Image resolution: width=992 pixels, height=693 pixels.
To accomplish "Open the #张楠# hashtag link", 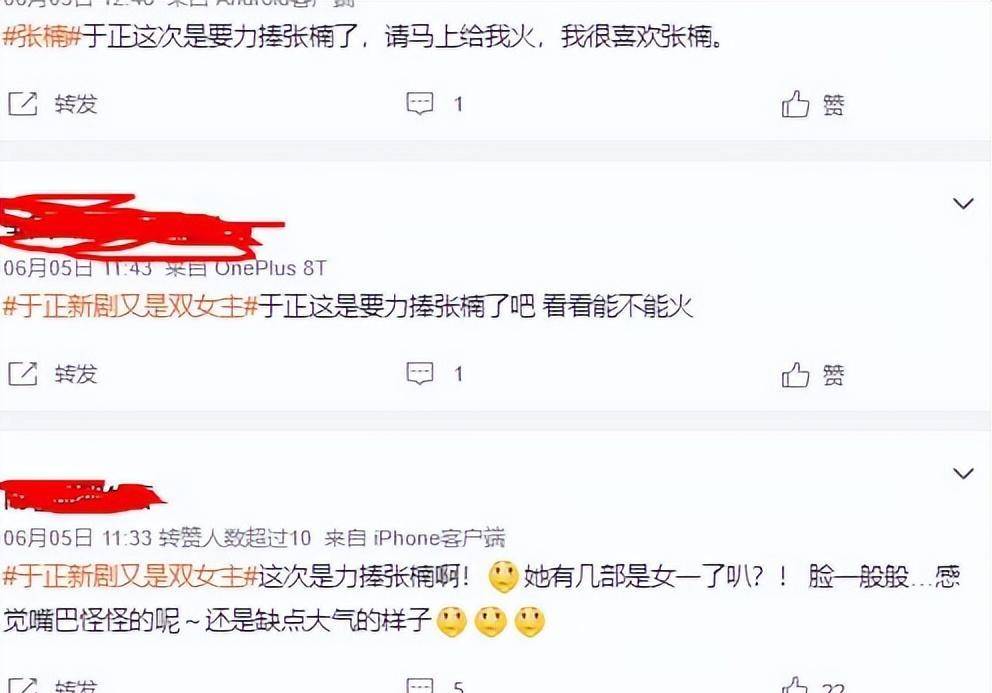I will 42,37.
